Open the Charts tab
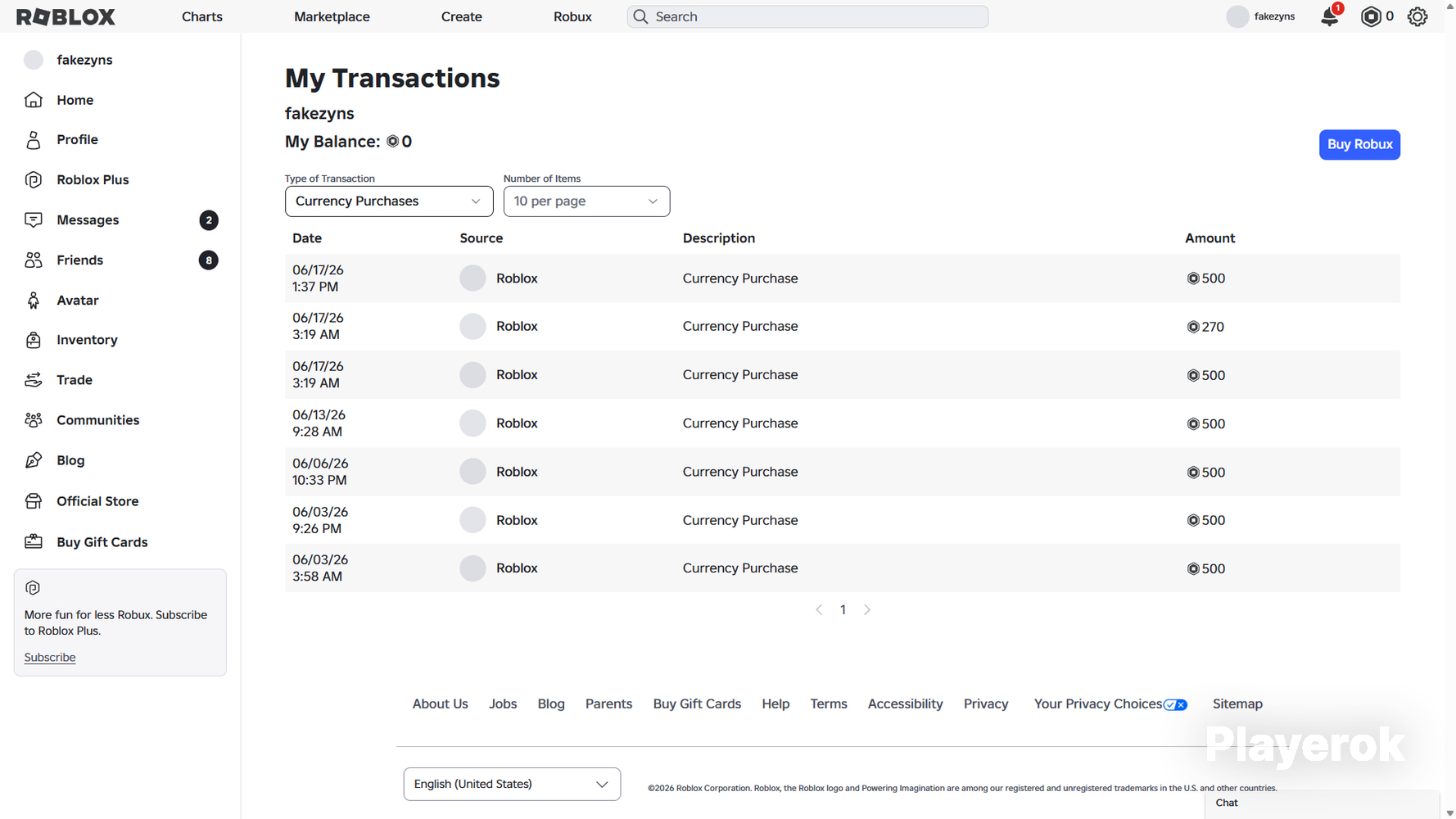The image size is (1456, 819). [202, 16]
